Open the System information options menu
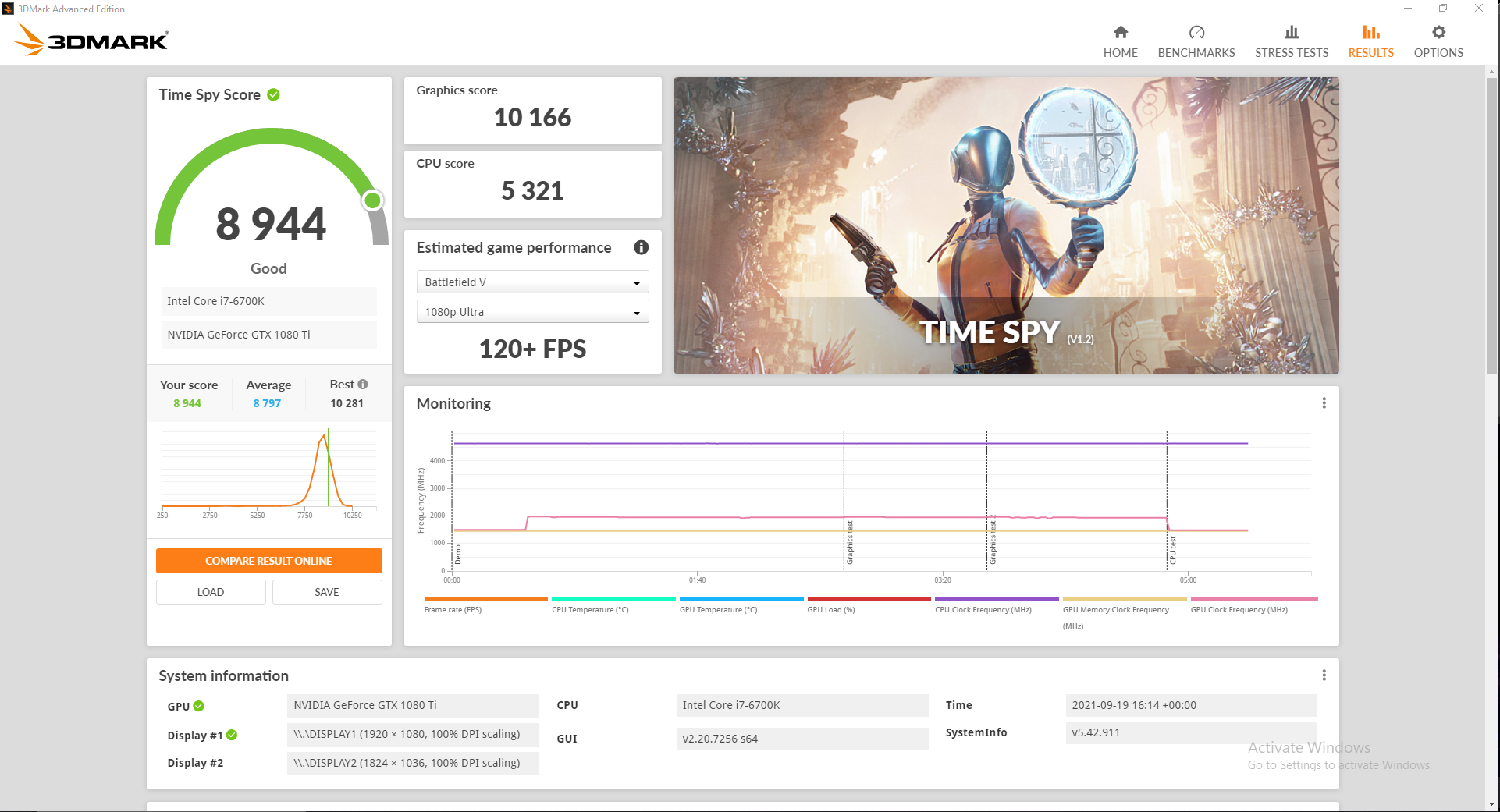The image size is (1500, 812). pyautogui.click(x=1324, y=675)
